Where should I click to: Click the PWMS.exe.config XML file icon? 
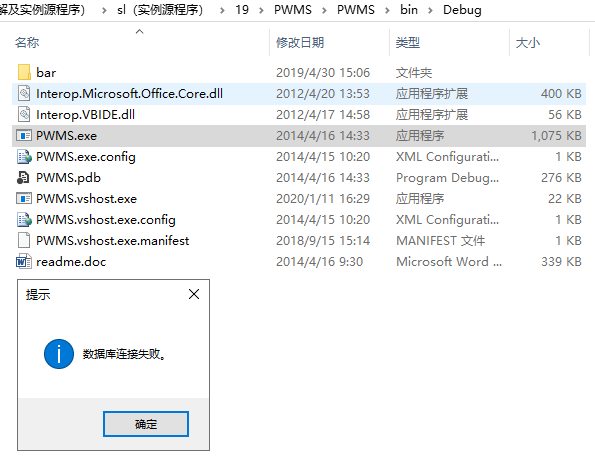[x=24, y=156]
